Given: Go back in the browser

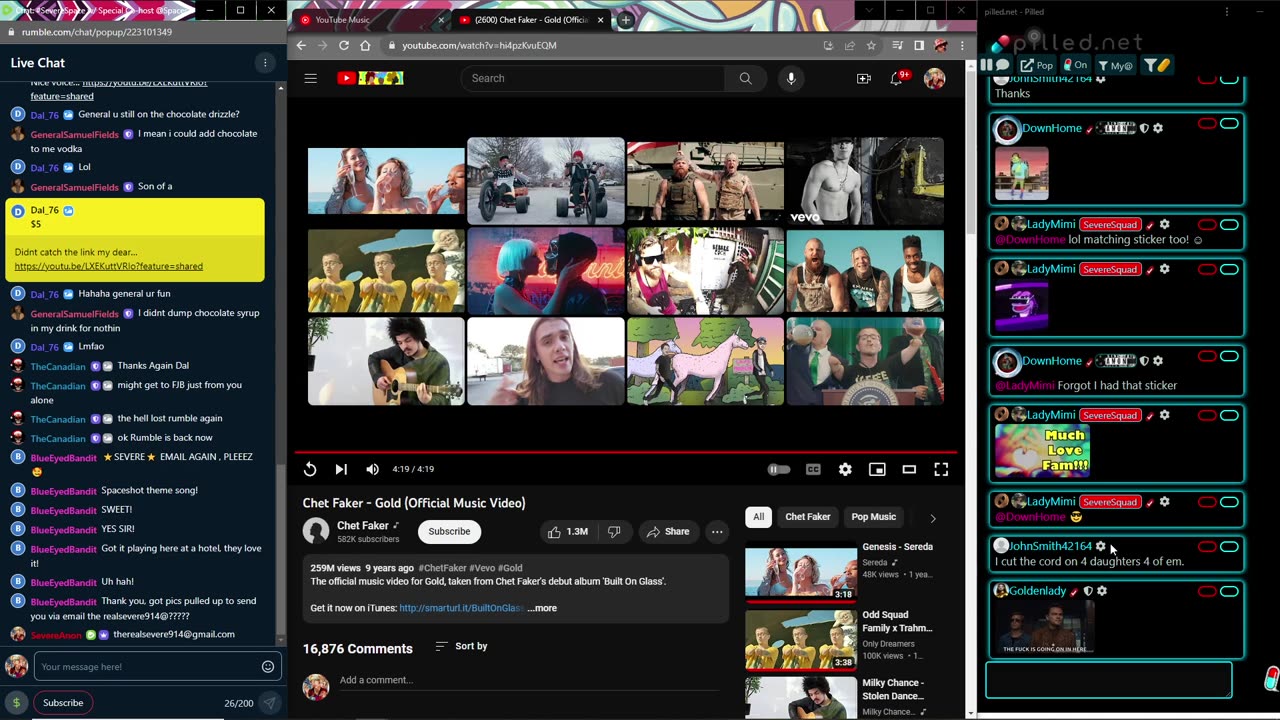Looking at the screenshot, I should 301,45.
